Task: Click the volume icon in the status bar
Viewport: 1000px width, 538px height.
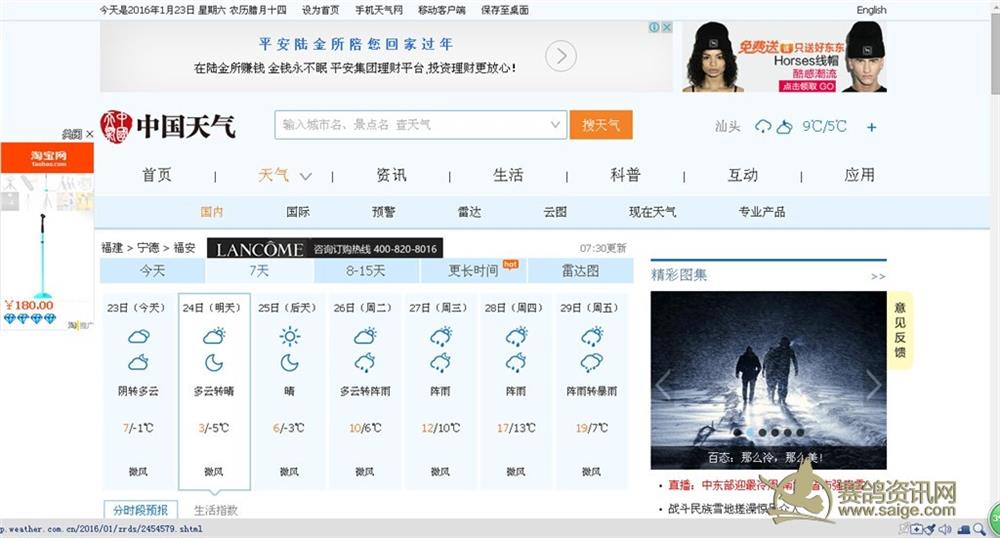Action: [944, 529]
